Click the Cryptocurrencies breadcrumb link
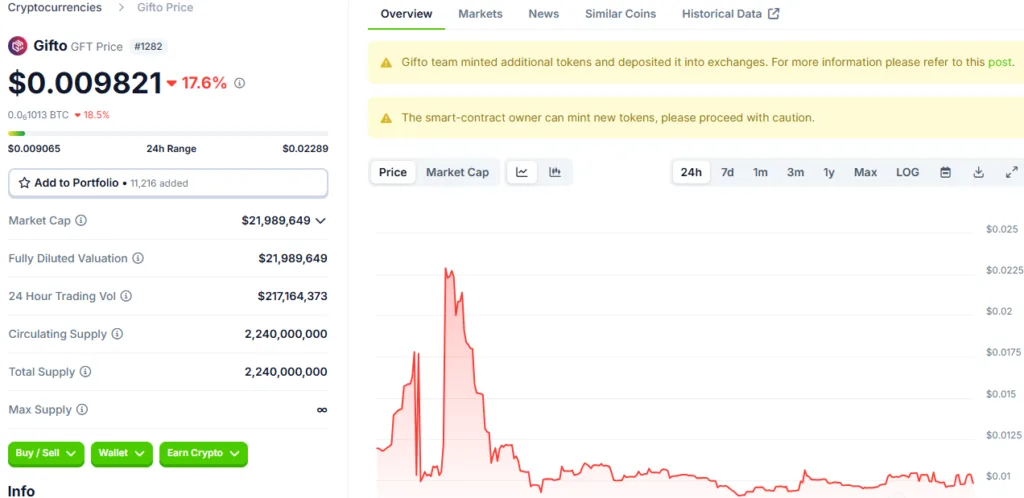This screenshot has height=498, width=1024. tap(55, 8)
